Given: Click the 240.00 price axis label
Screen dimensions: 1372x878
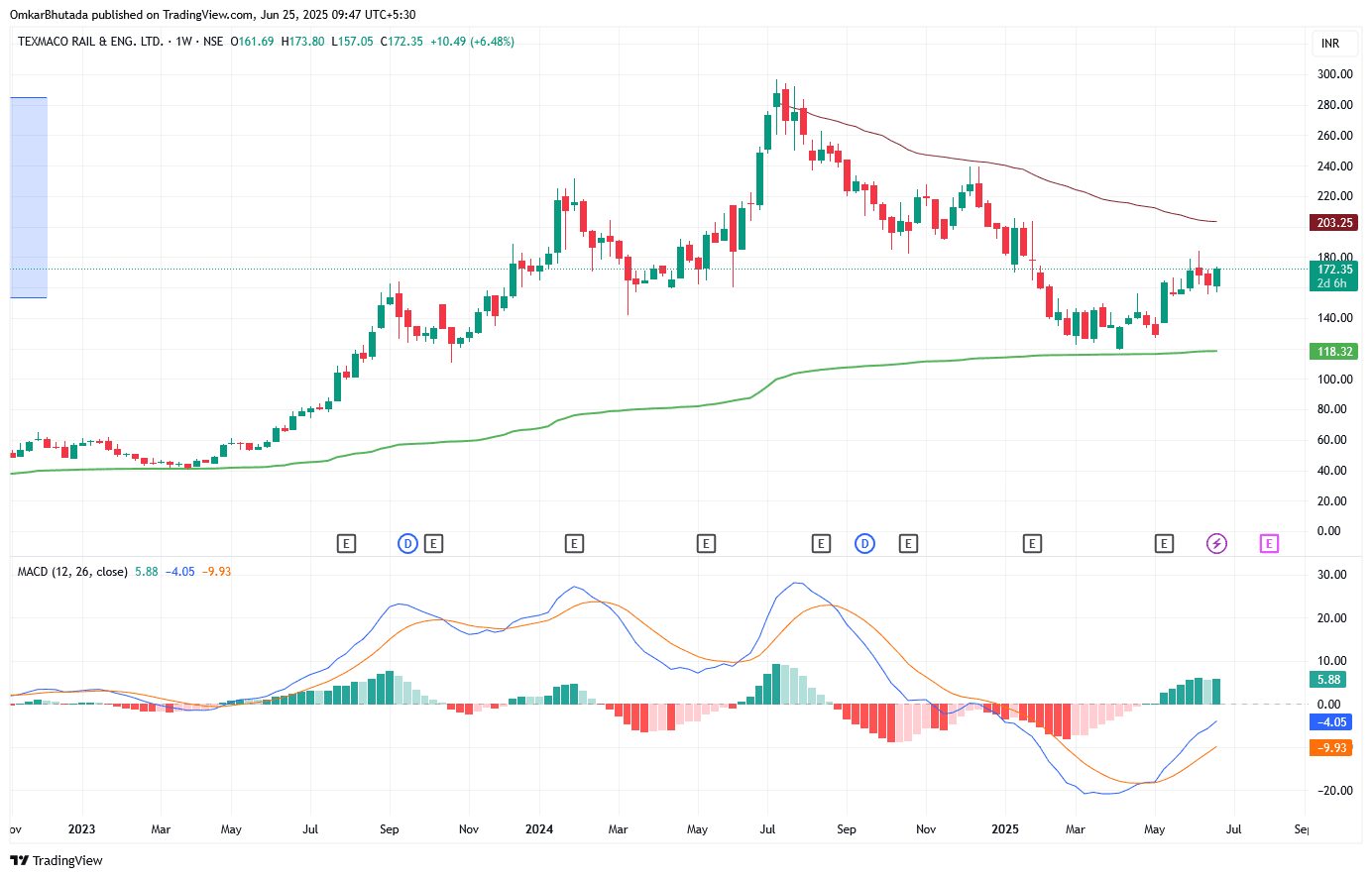Looking at the screenshot, I should tap(1335, 166).
